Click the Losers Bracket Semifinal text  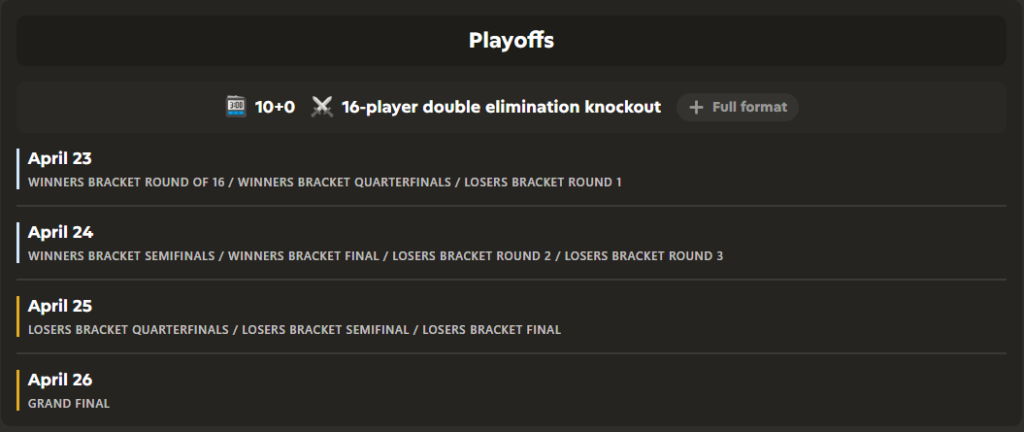click(326, 330)
